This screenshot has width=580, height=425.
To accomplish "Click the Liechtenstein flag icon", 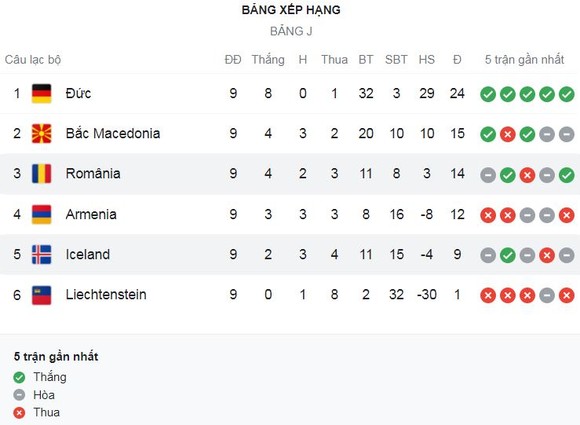I will (x=41, y=295).
